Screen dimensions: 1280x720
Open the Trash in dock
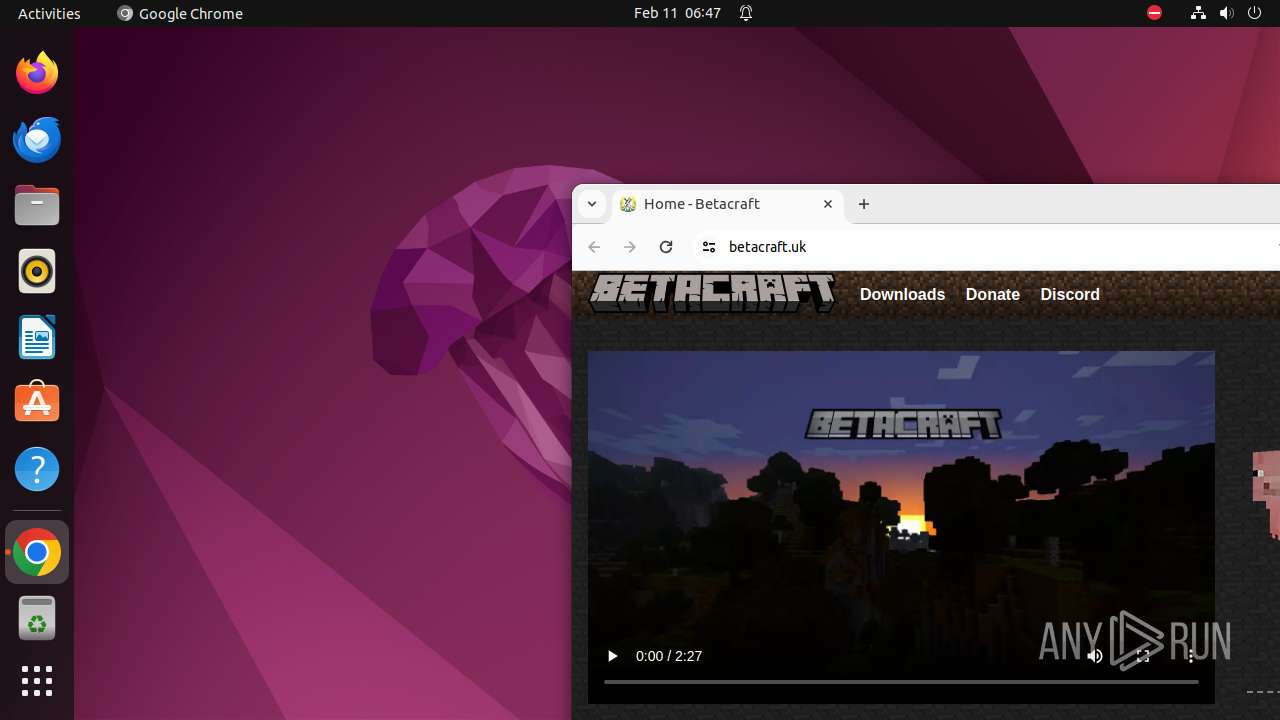point(37,618)
